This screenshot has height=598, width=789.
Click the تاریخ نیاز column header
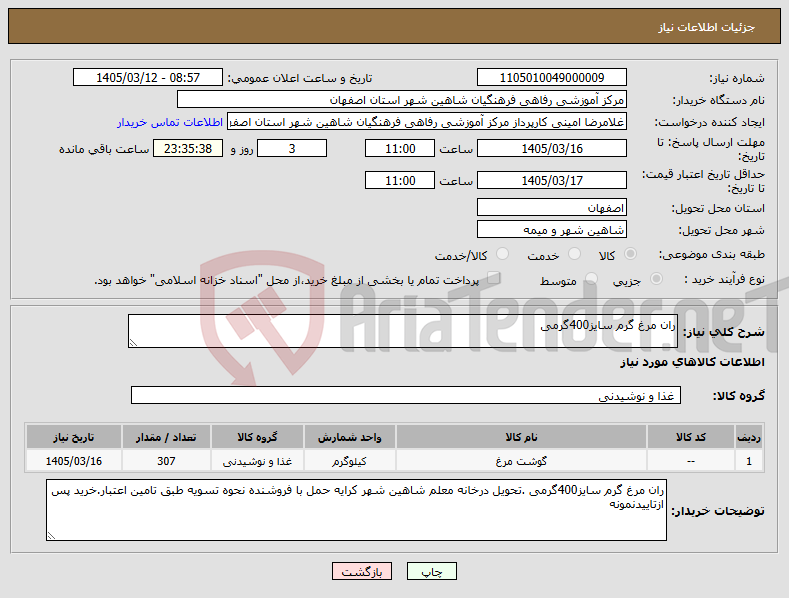point(73,437)
